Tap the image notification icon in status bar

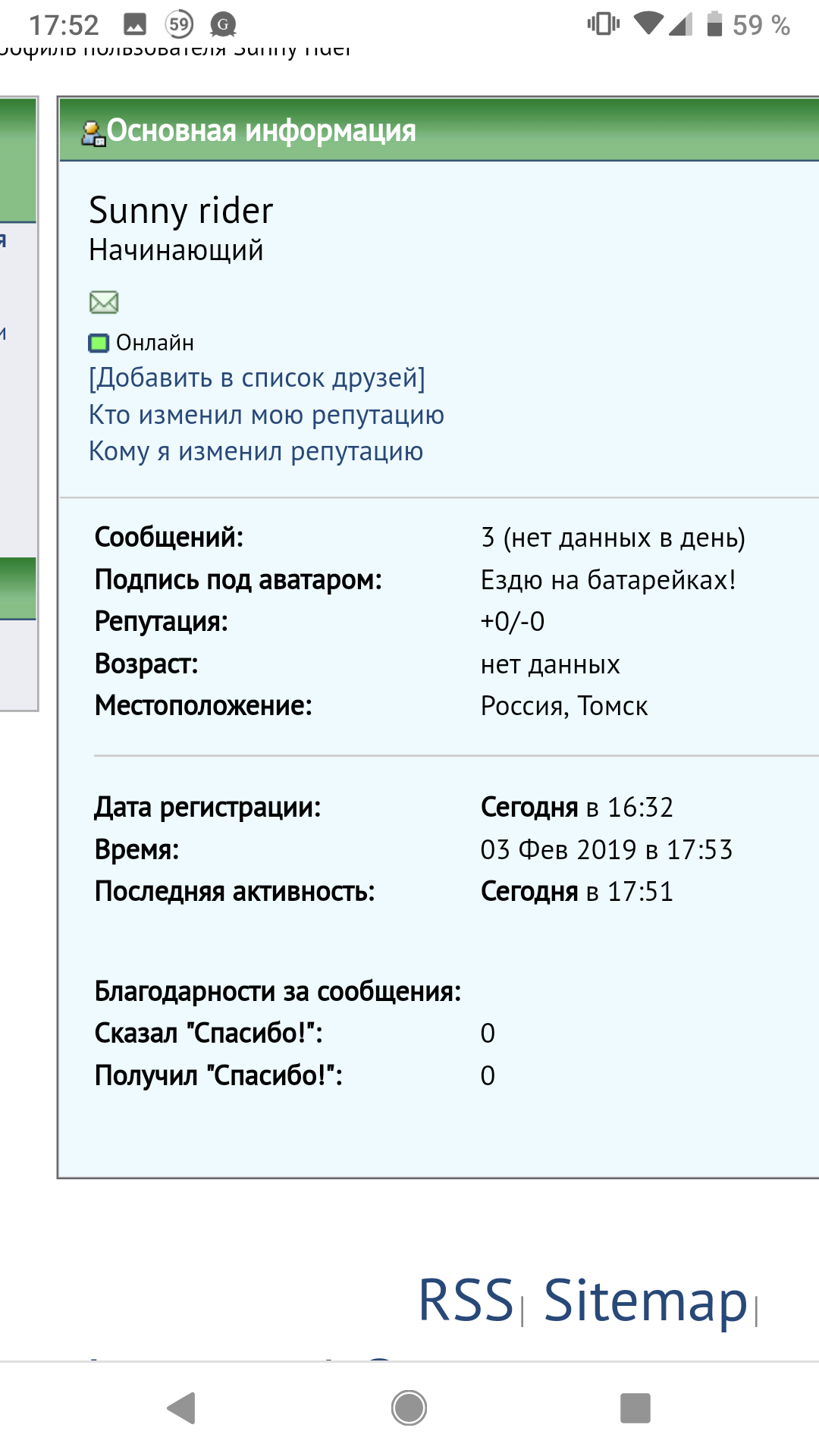coord(135,25)
